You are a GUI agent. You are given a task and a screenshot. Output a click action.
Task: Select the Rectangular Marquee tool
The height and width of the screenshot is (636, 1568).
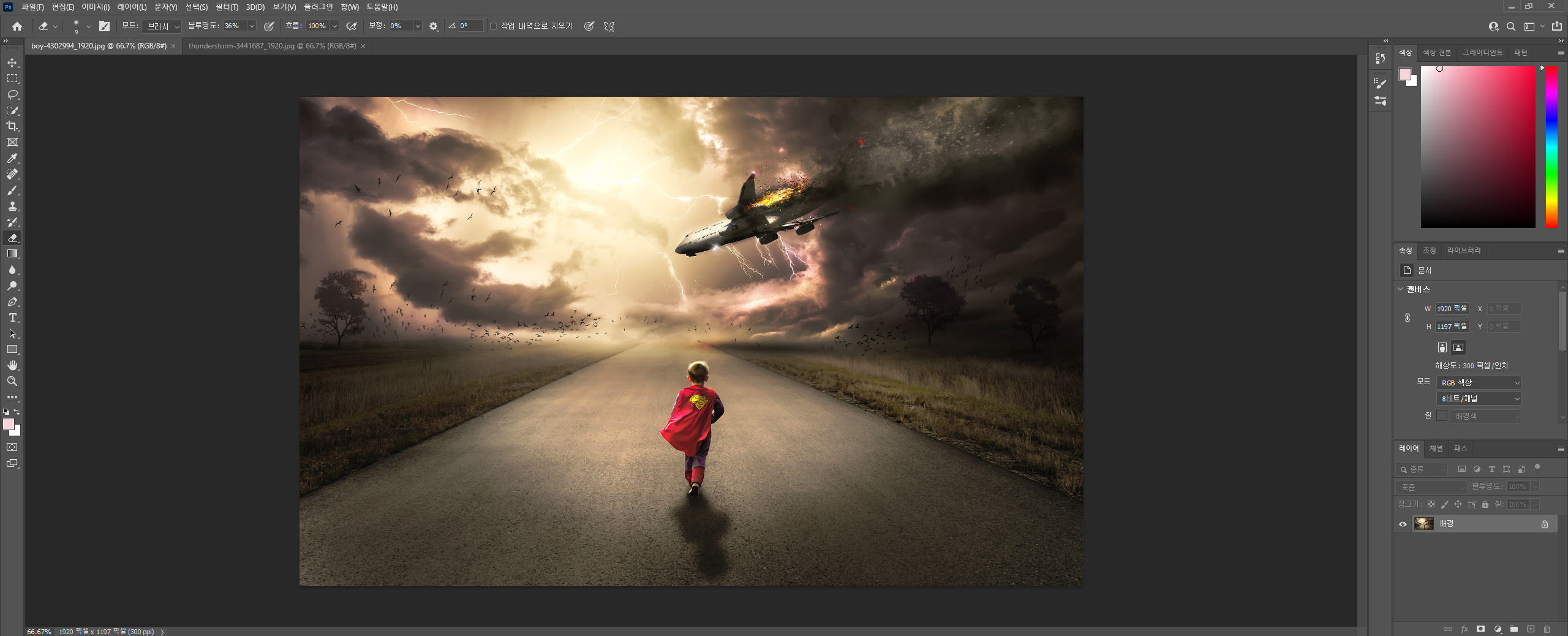point(12,79)
